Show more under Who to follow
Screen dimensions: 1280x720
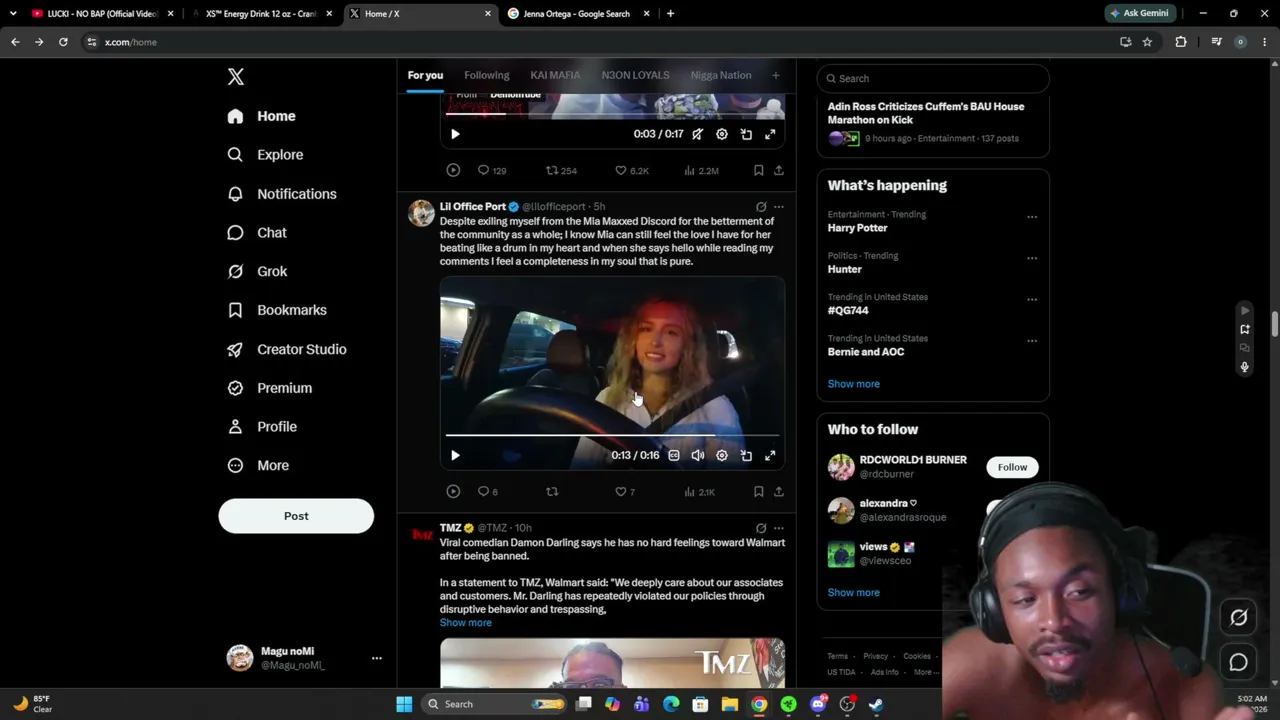[854, 593]
